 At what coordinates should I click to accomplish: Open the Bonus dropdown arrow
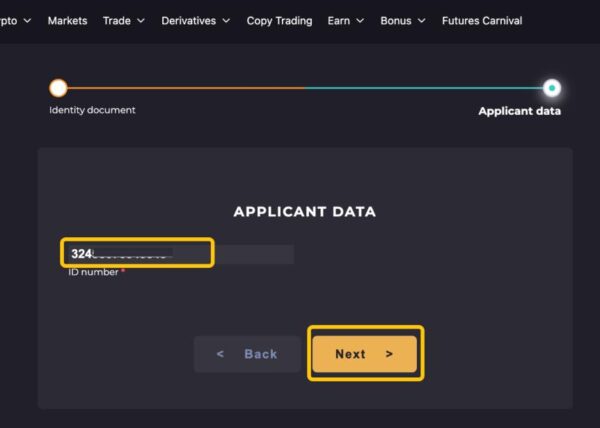[x=421, y=21]
